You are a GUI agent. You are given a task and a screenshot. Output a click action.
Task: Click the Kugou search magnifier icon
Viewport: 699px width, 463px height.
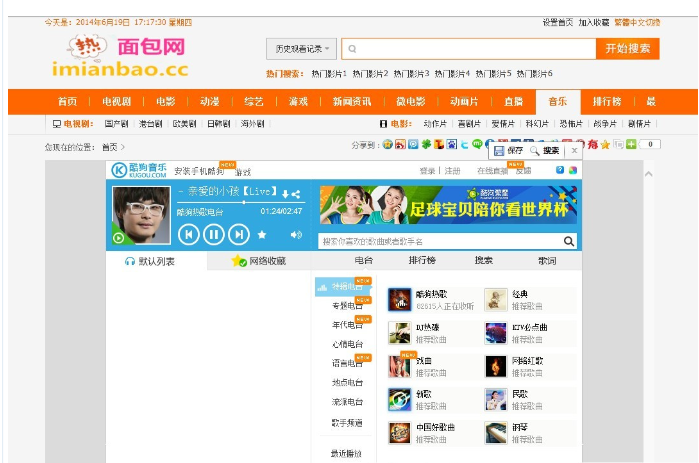(568, 241)
